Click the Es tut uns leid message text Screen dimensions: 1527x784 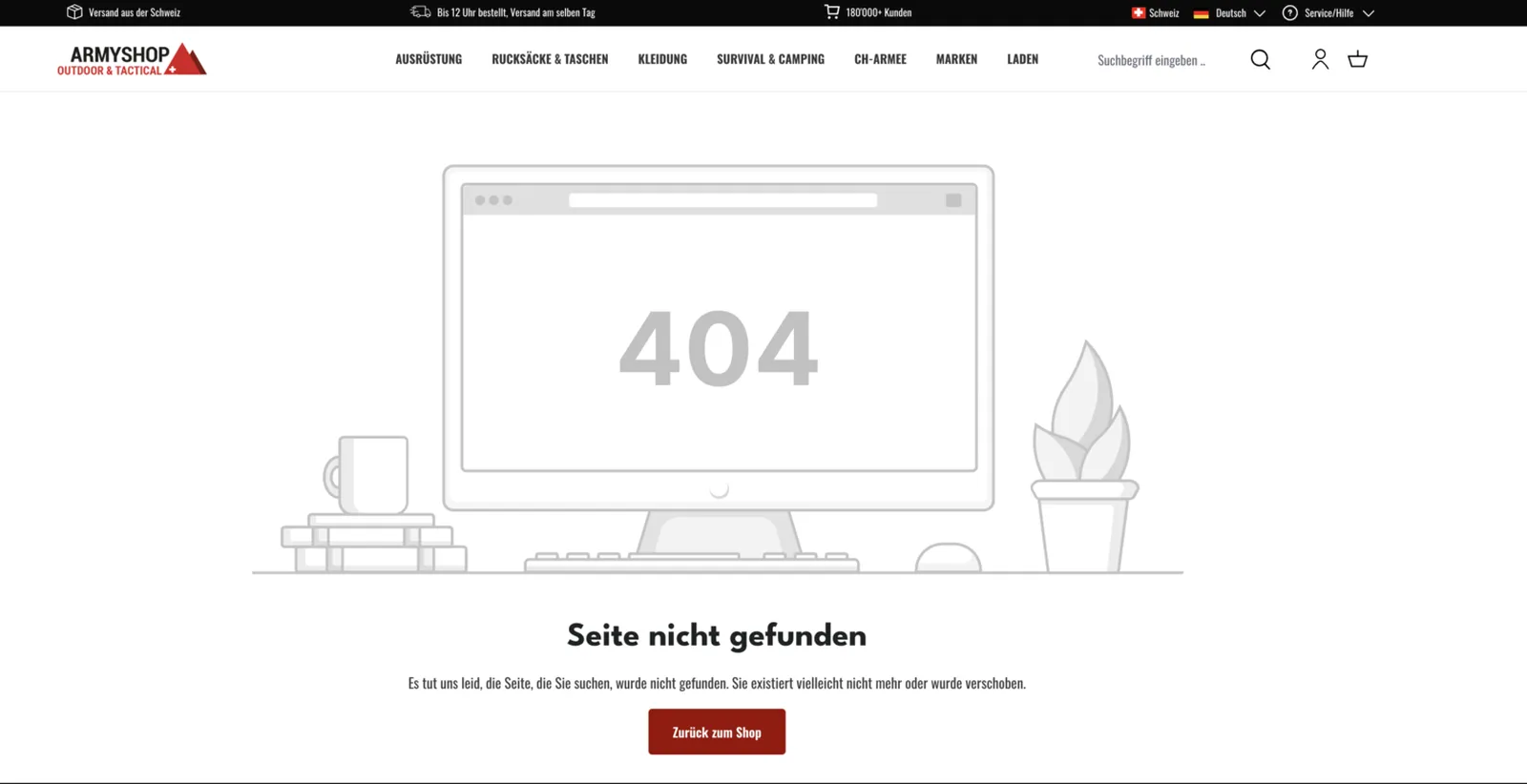click(x=717, y=683)
